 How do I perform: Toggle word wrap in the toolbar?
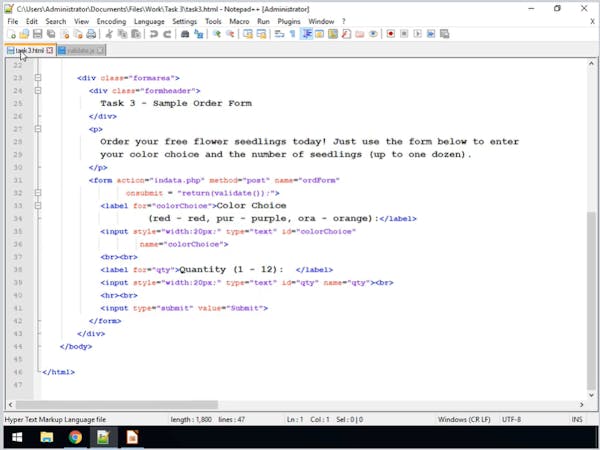[279, 34]
